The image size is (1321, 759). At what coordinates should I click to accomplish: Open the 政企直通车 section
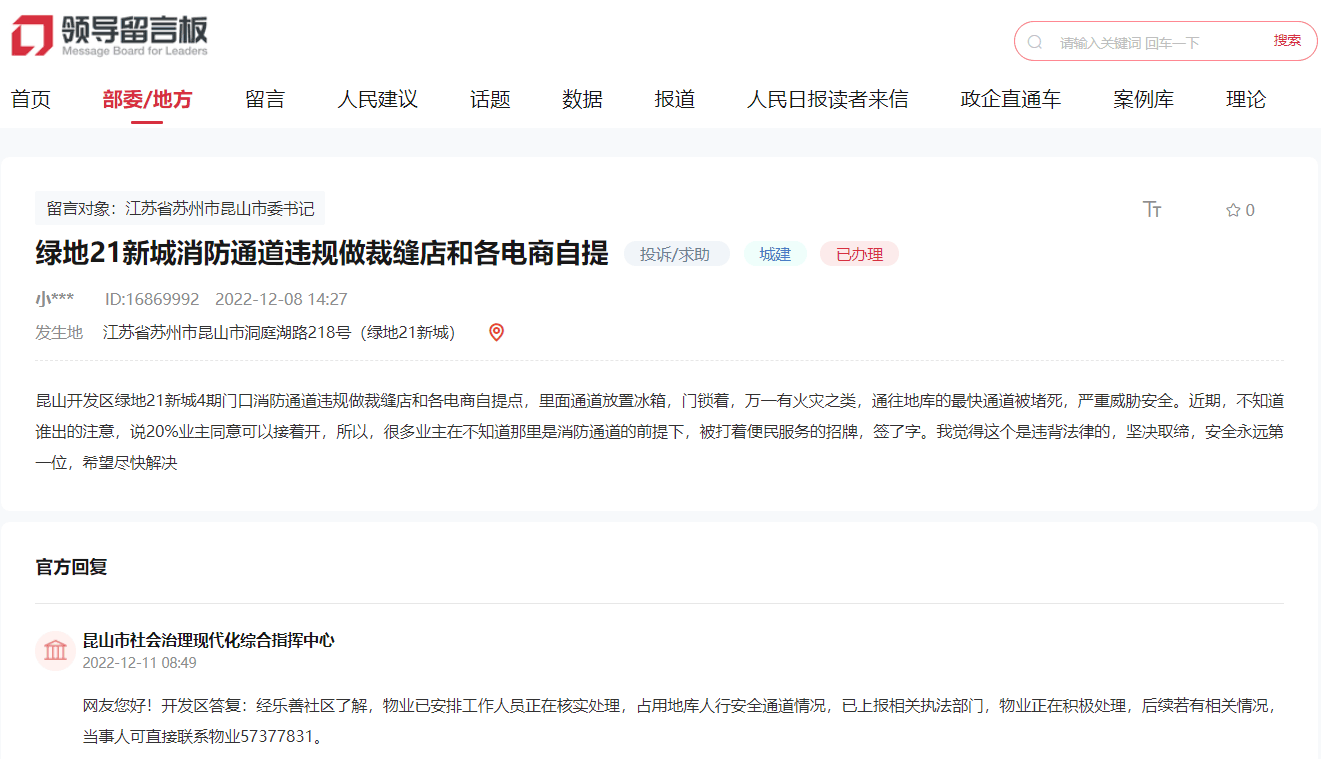click(x=1010, y=99)
